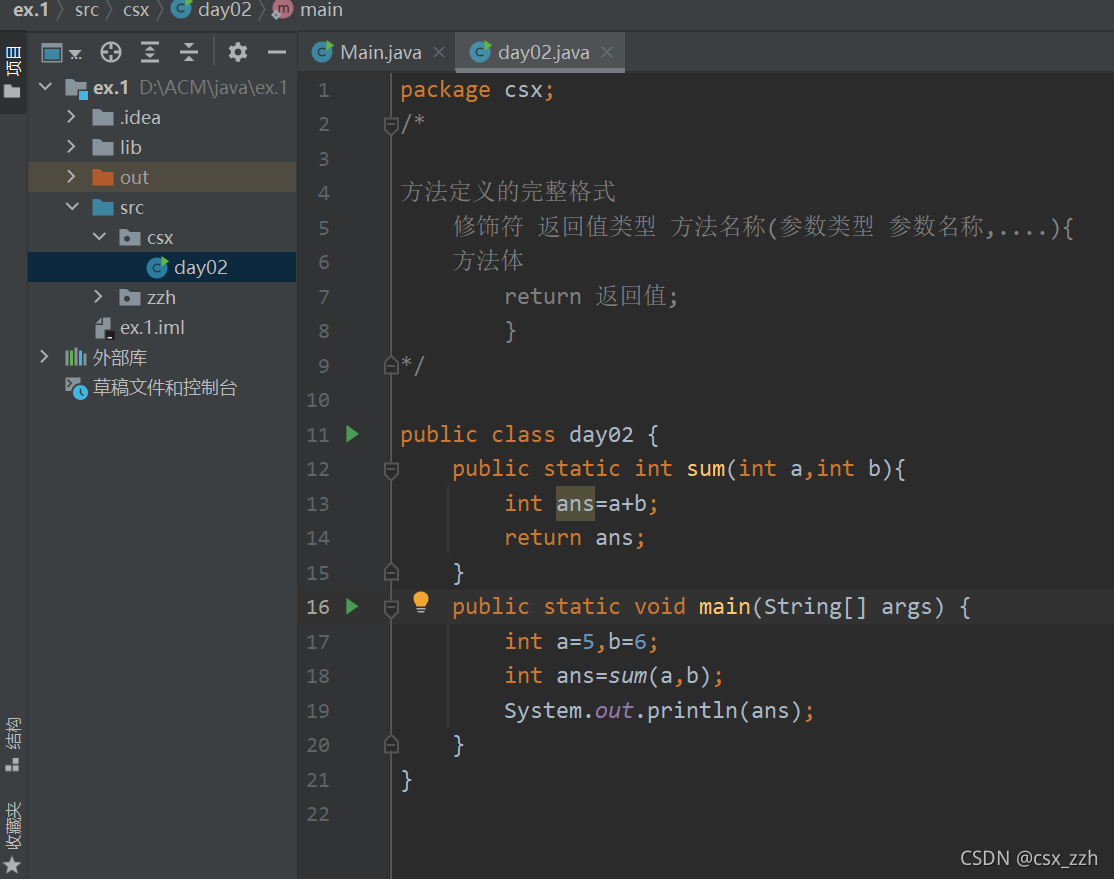1114x879 pixels.
Task: Collapse all items in project tree
Action: pyautogui.click(x=188, y=52)
